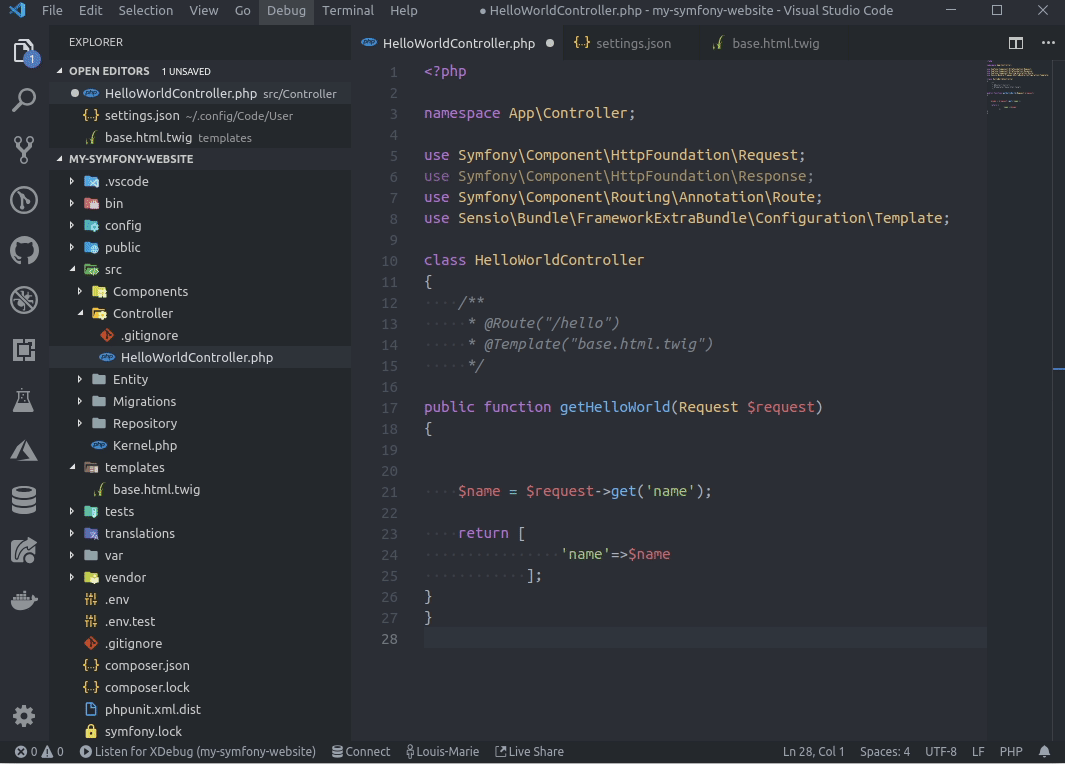
Task: Expand the .vscode folder
Action: coord(71,181)
